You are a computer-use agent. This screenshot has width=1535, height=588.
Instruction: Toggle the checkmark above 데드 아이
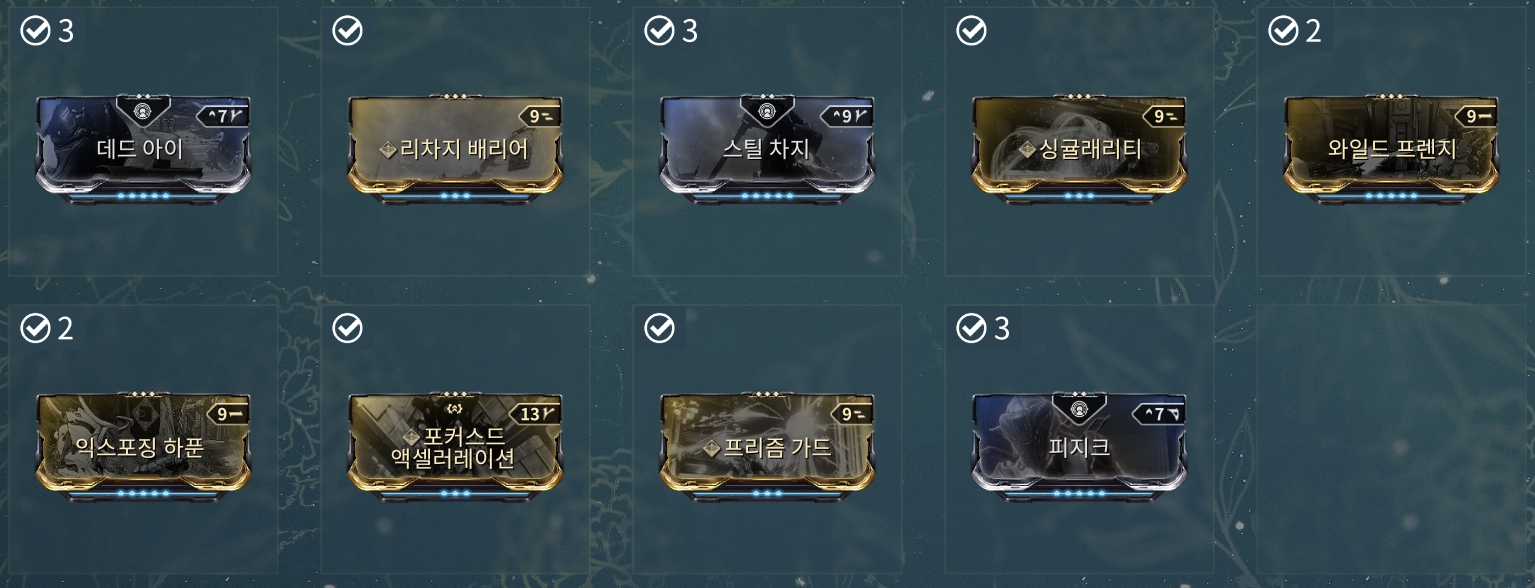(x=35, y=32)
